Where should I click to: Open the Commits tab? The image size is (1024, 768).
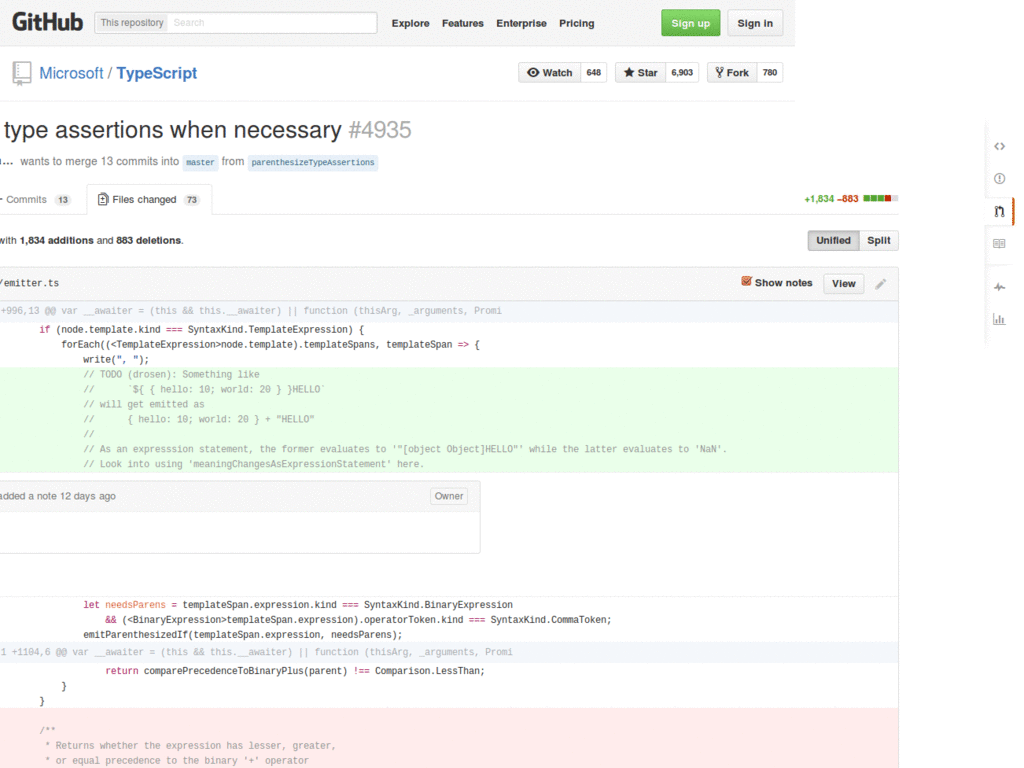pyautogui.click(x=35, y=200)
